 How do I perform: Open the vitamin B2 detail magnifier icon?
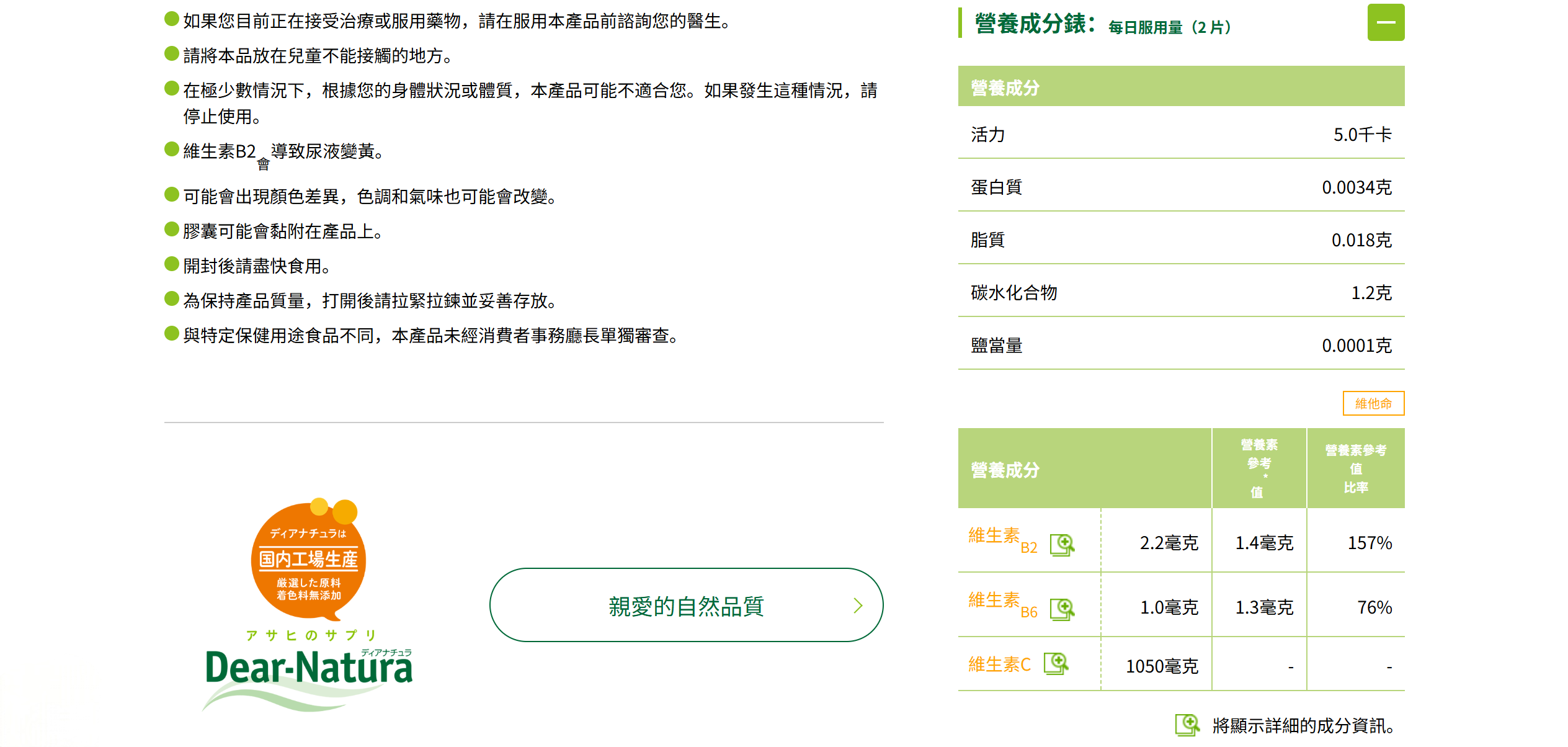click(1062, 545)
